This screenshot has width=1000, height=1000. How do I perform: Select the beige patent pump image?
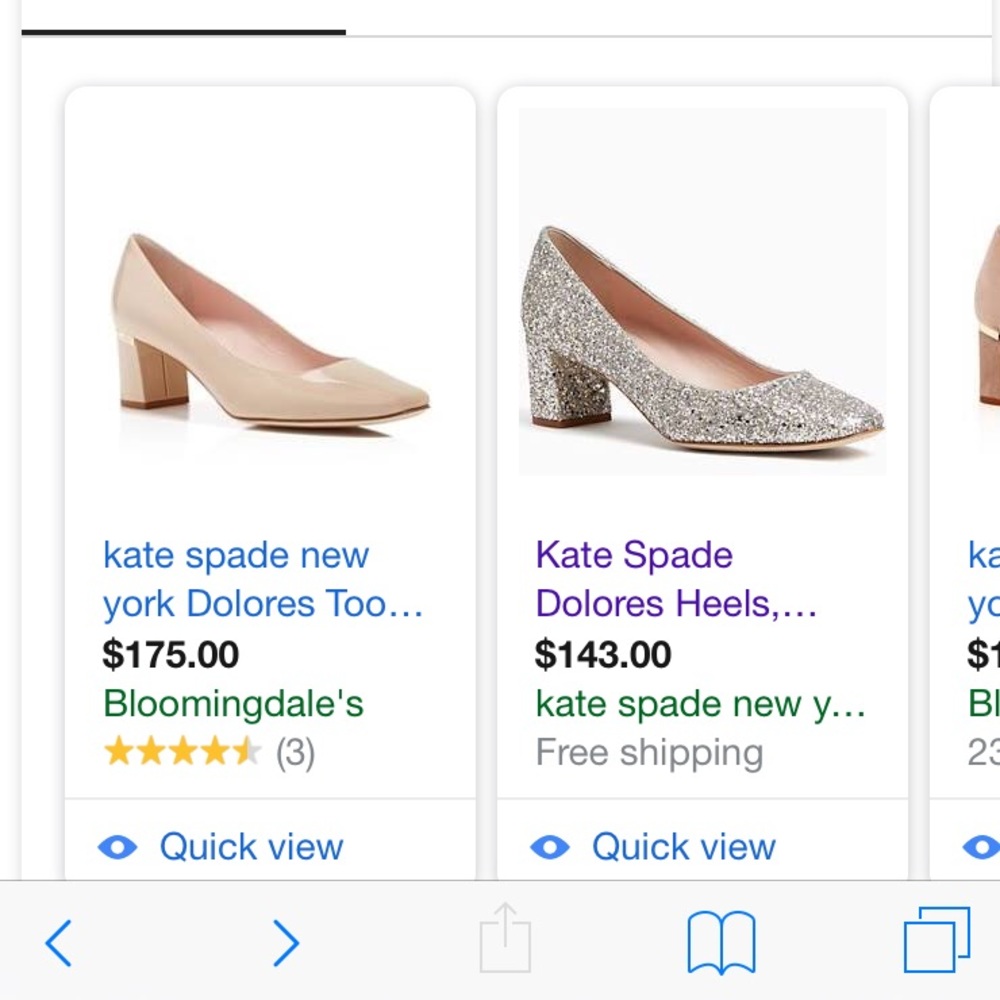point(270,333)
